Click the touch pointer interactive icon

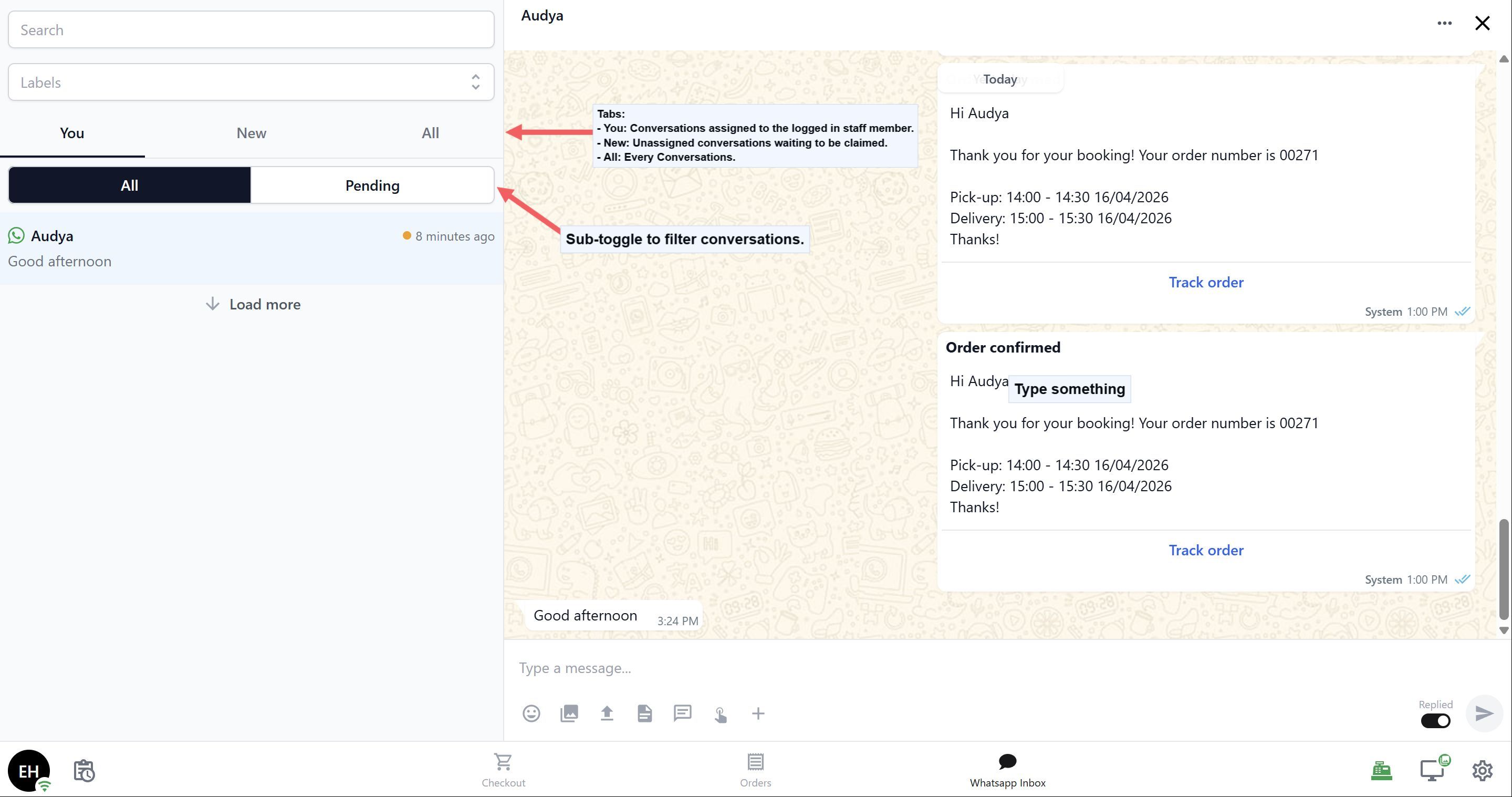720,714
